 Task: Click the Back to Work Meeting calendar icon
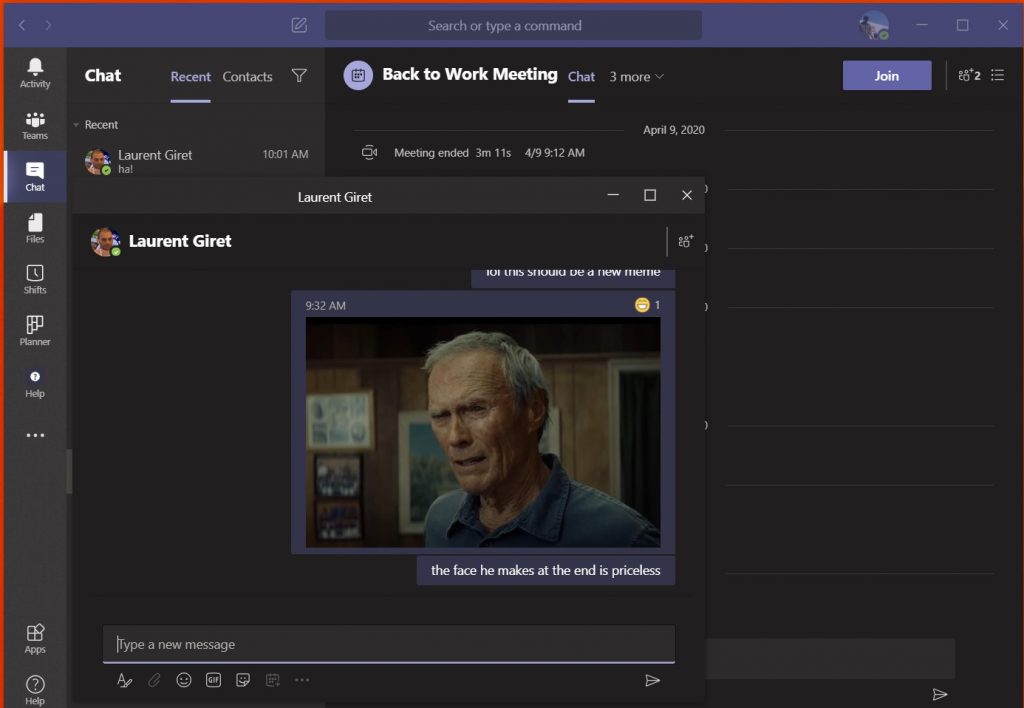point(358,76)
